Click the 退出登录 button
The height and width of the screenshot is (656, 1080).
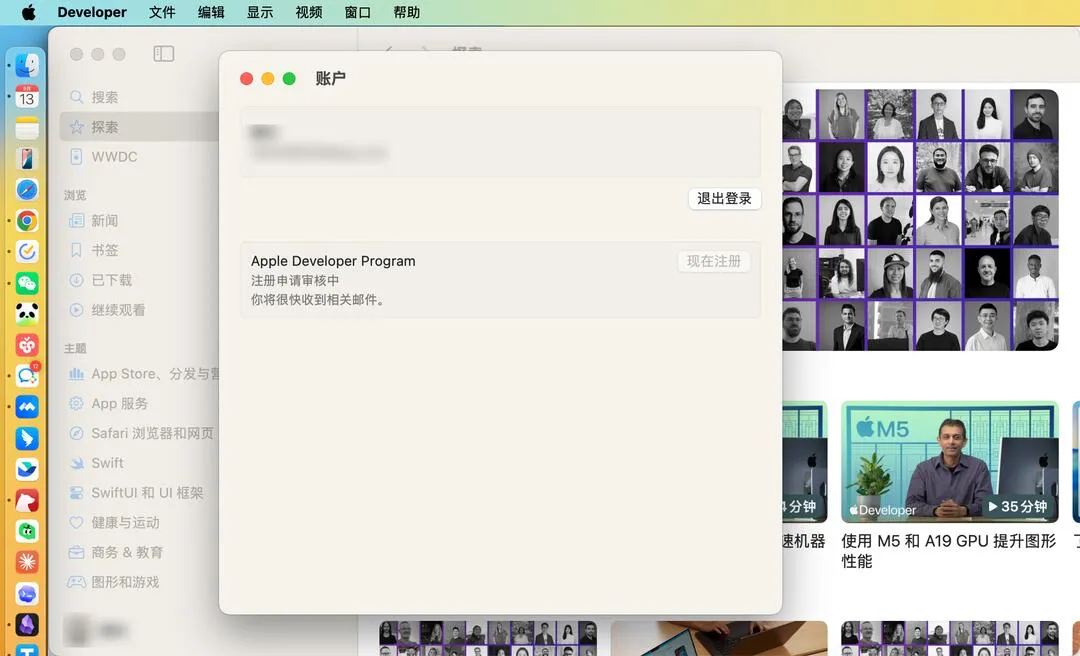click(725, 198)
